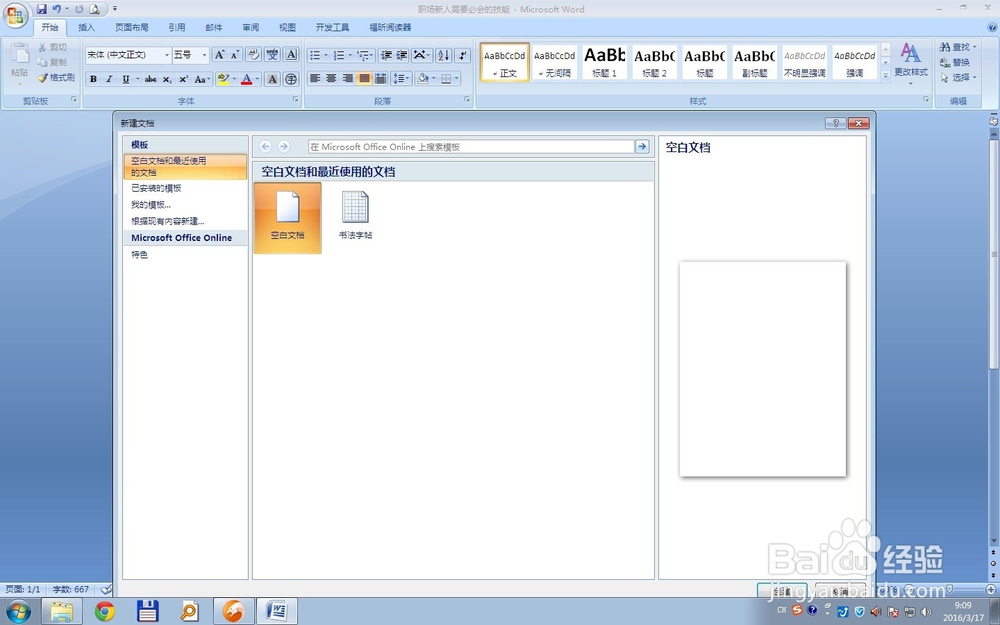Switch to the 开发工具 ribbon tab
This screenshot has height=625, width=1000.
[x=332, y=27]
